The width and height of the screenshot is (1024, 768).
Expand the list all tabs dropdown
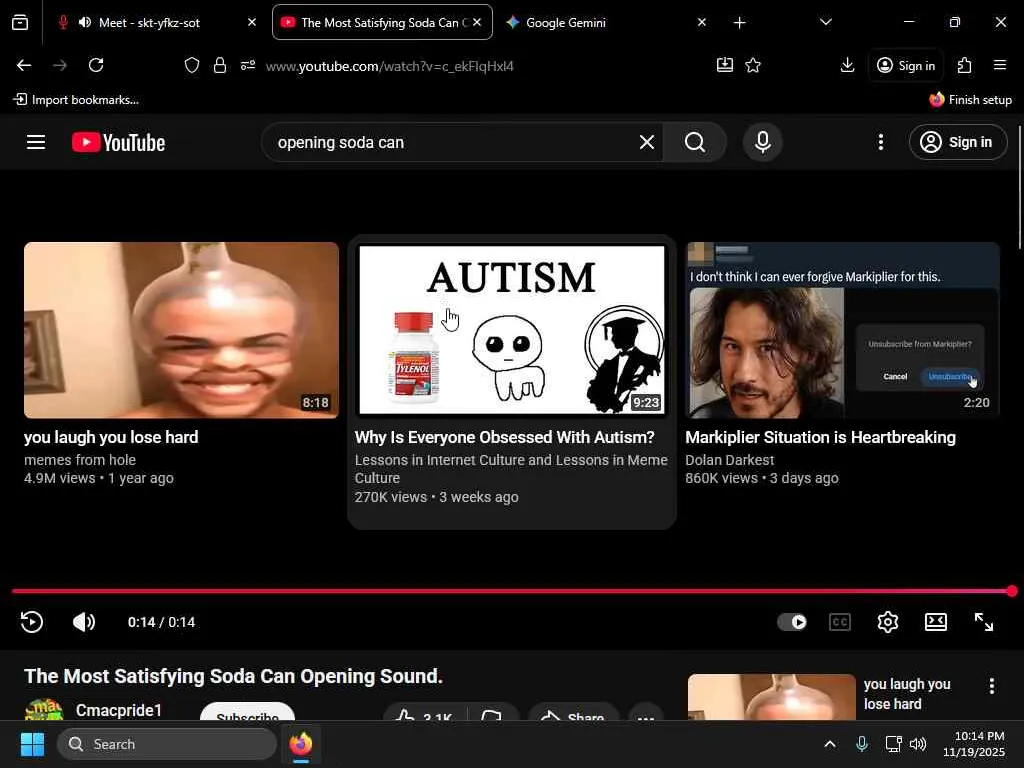point(825,23)
